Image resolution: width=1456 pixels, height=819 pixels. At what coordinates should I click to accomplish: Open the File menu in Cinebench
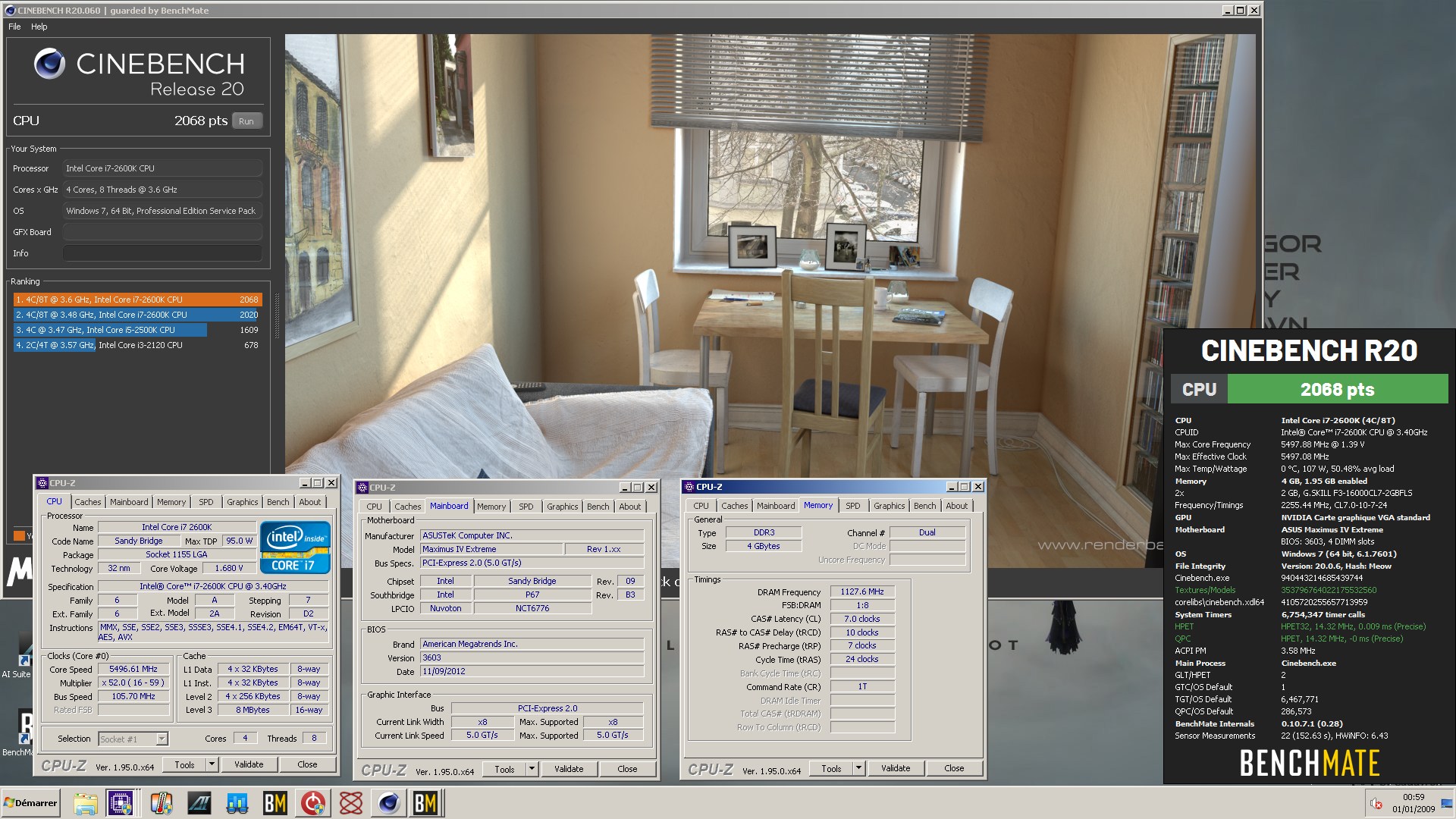point(14,27)
